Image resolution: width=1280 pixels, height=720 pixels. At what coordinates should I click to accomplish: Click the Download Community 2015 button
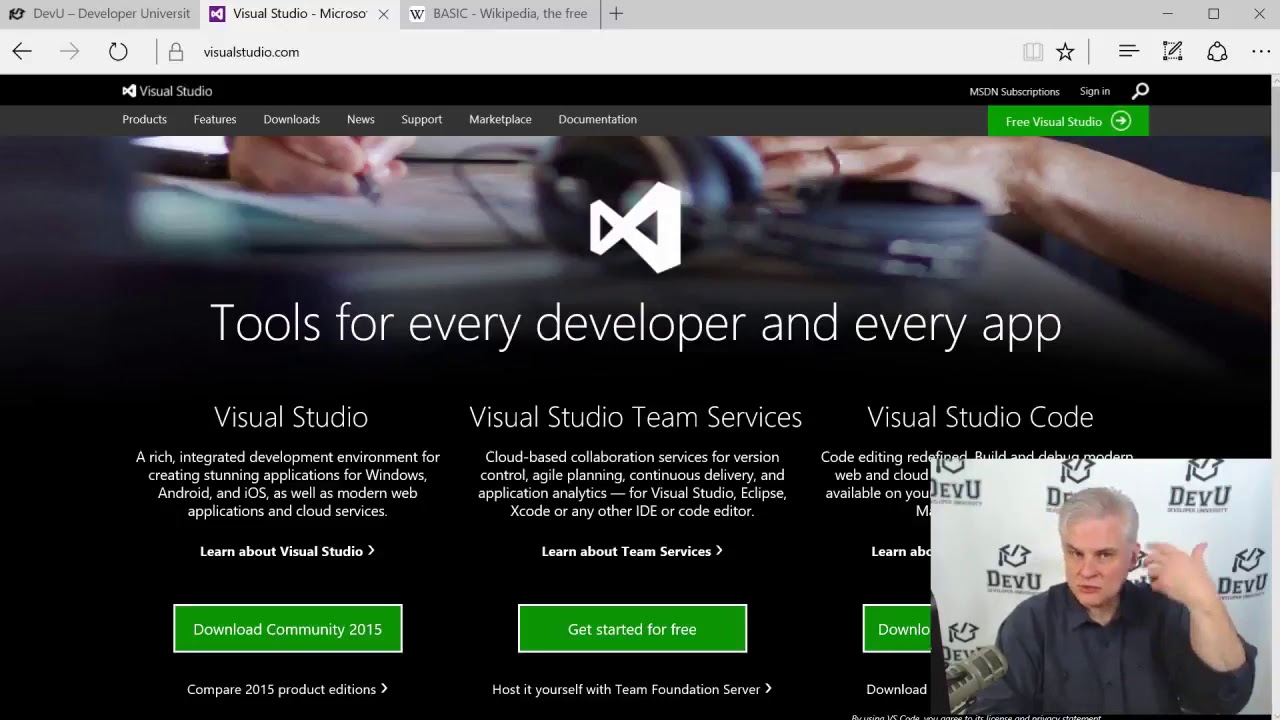[288, 629]
